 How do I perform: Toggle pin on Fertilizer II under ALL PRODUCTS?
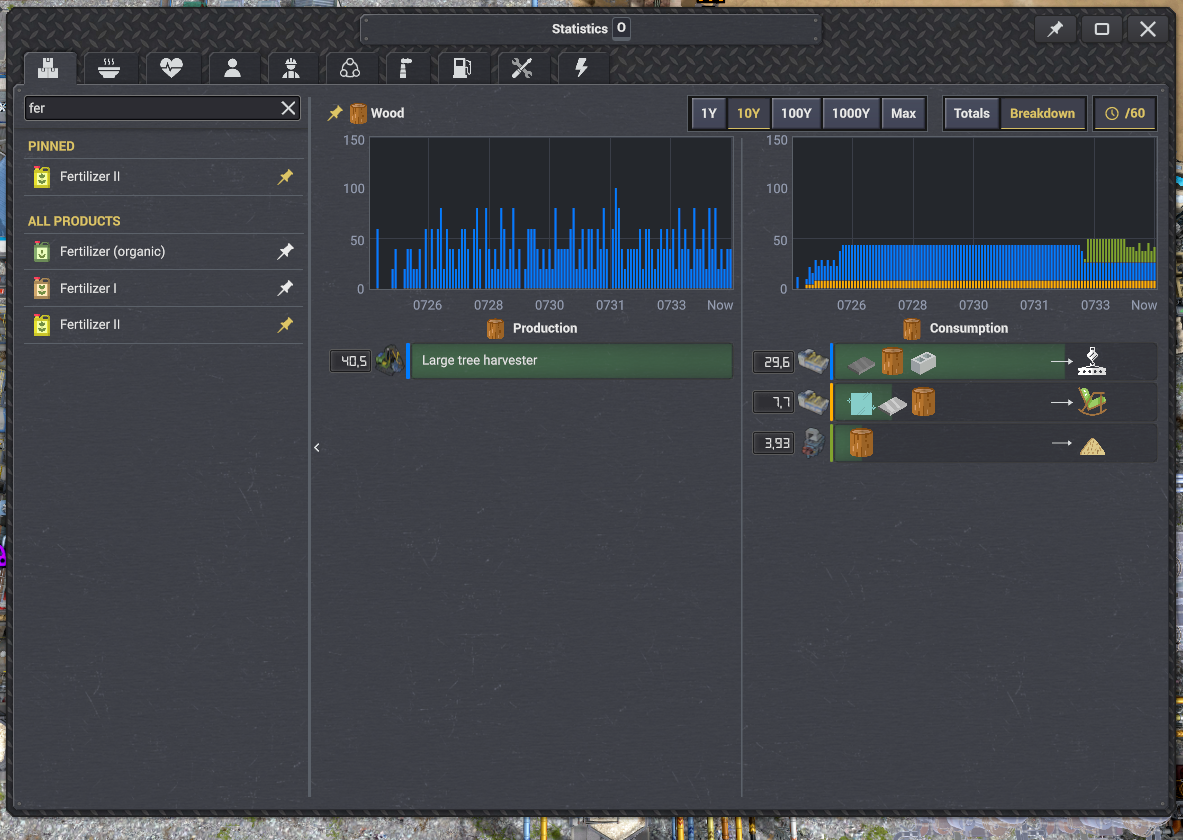coord(285,325)
